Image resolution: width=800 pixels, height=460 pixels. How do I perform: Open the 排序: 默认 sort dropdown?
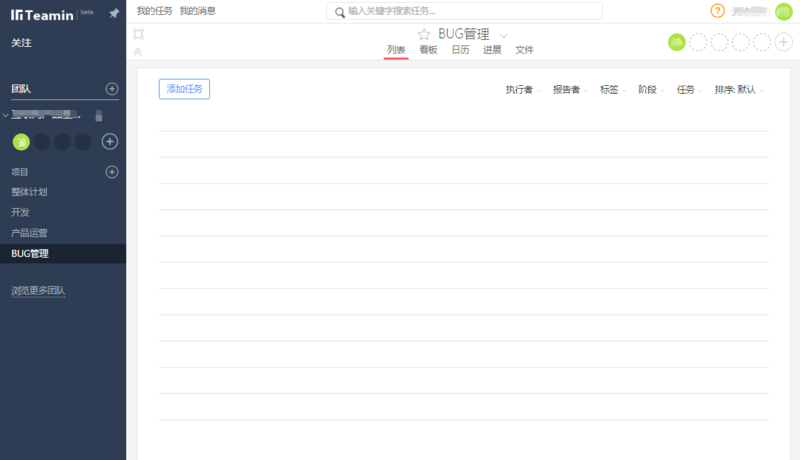click(739, 90)
